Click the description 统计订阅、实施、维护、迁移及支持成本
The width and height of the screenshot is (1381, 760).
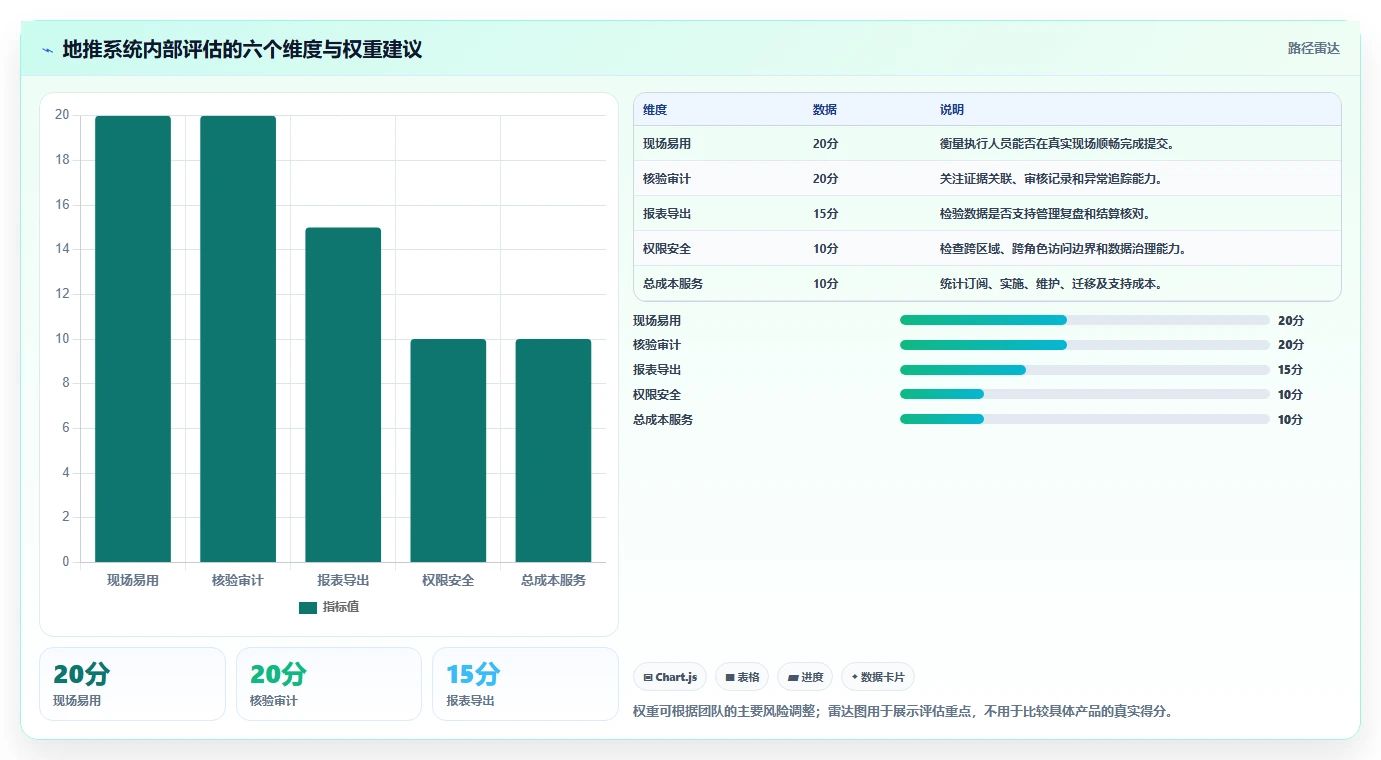point(1052,284)
